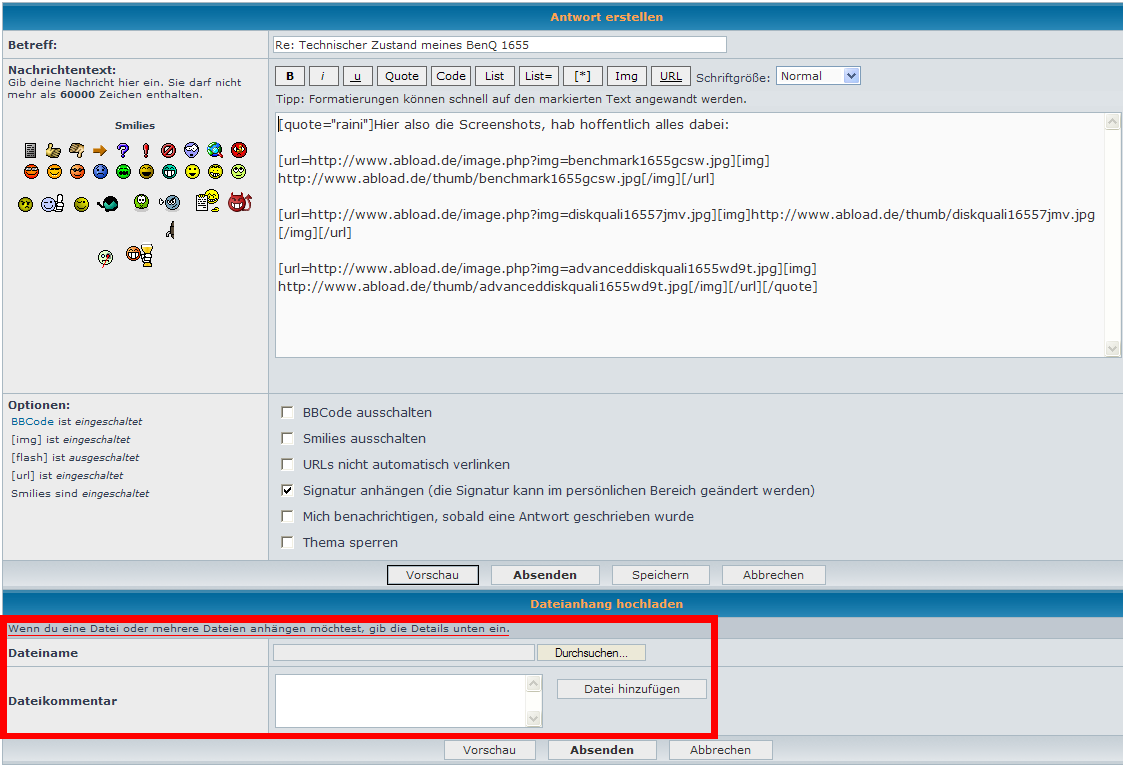Viewport: 1123px width, 766px height.
Task: Insert the red devil smiley
Action: tap(239, 202)
